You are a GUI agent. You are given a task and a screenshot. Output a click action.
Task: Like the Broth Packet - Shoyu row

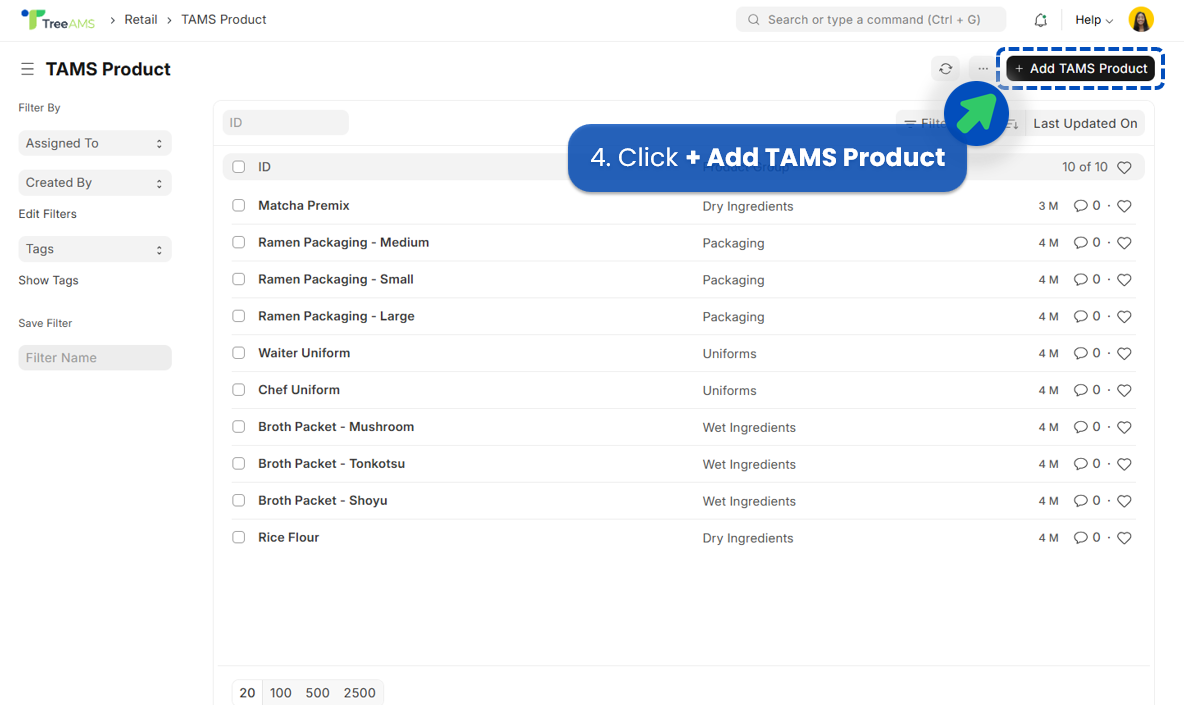(x=1124, y=502)
